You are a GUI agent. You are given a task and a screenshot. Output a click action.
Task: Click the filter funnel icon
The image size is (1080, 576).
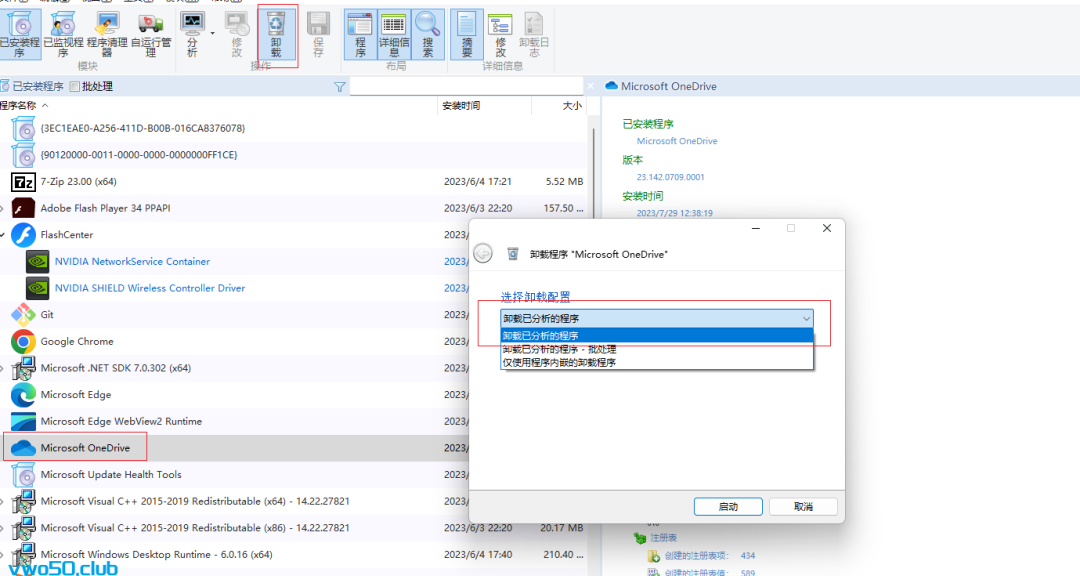(x=340, y=87)
